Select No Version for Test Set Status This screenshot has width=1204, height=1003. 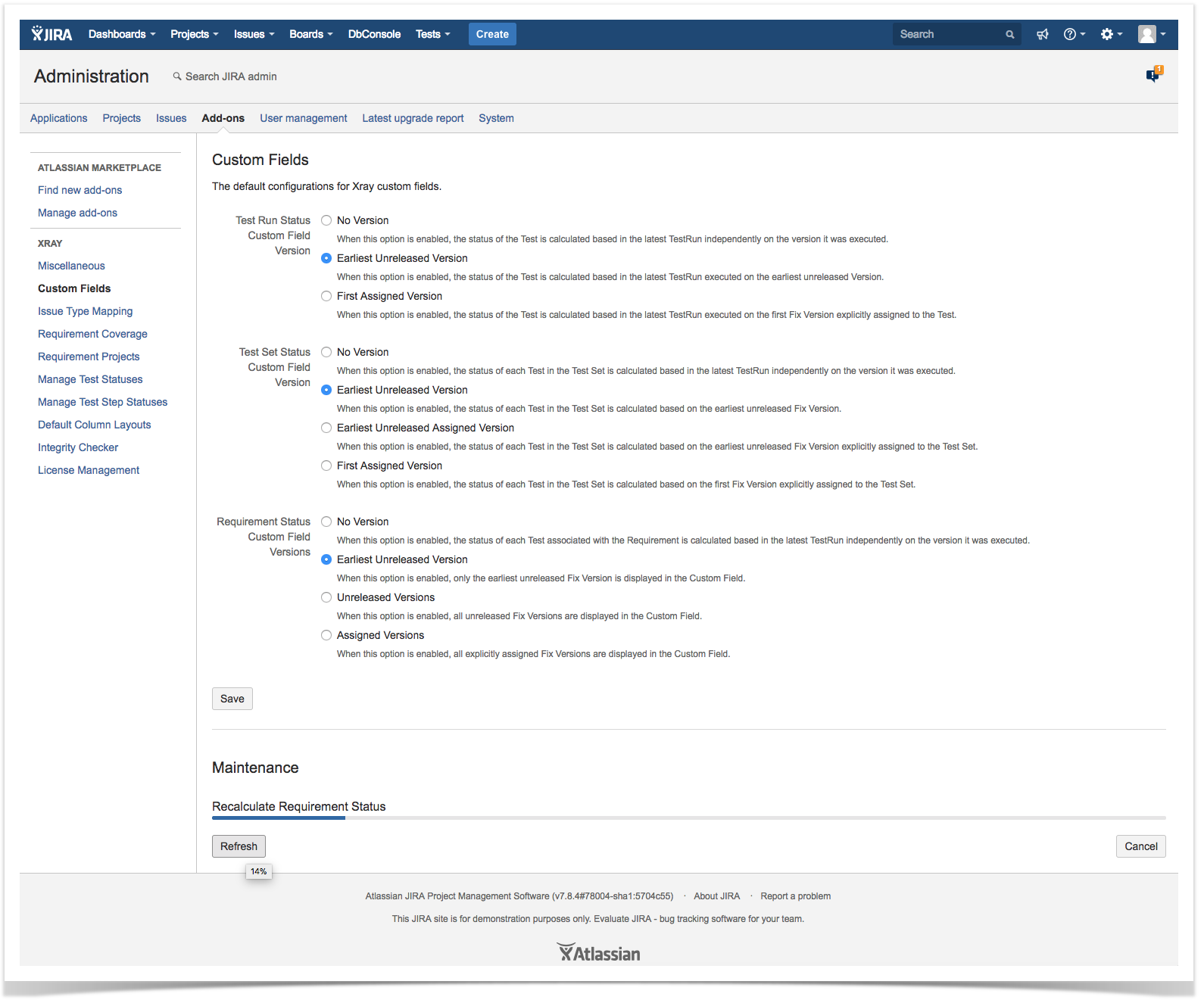(326, 352)
